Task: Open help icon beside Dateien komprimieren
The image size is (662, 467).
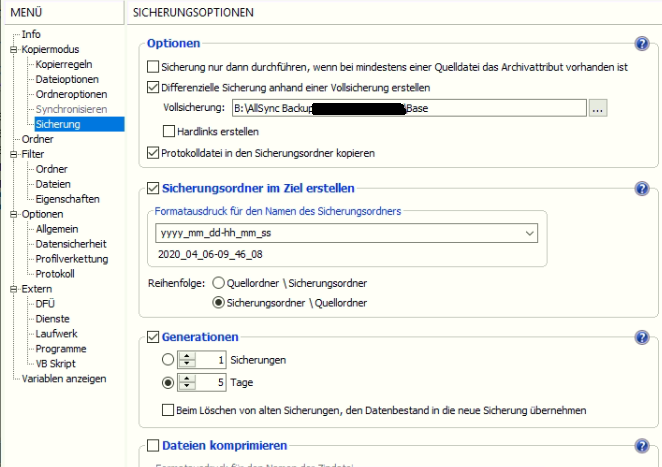Action: 643,446
